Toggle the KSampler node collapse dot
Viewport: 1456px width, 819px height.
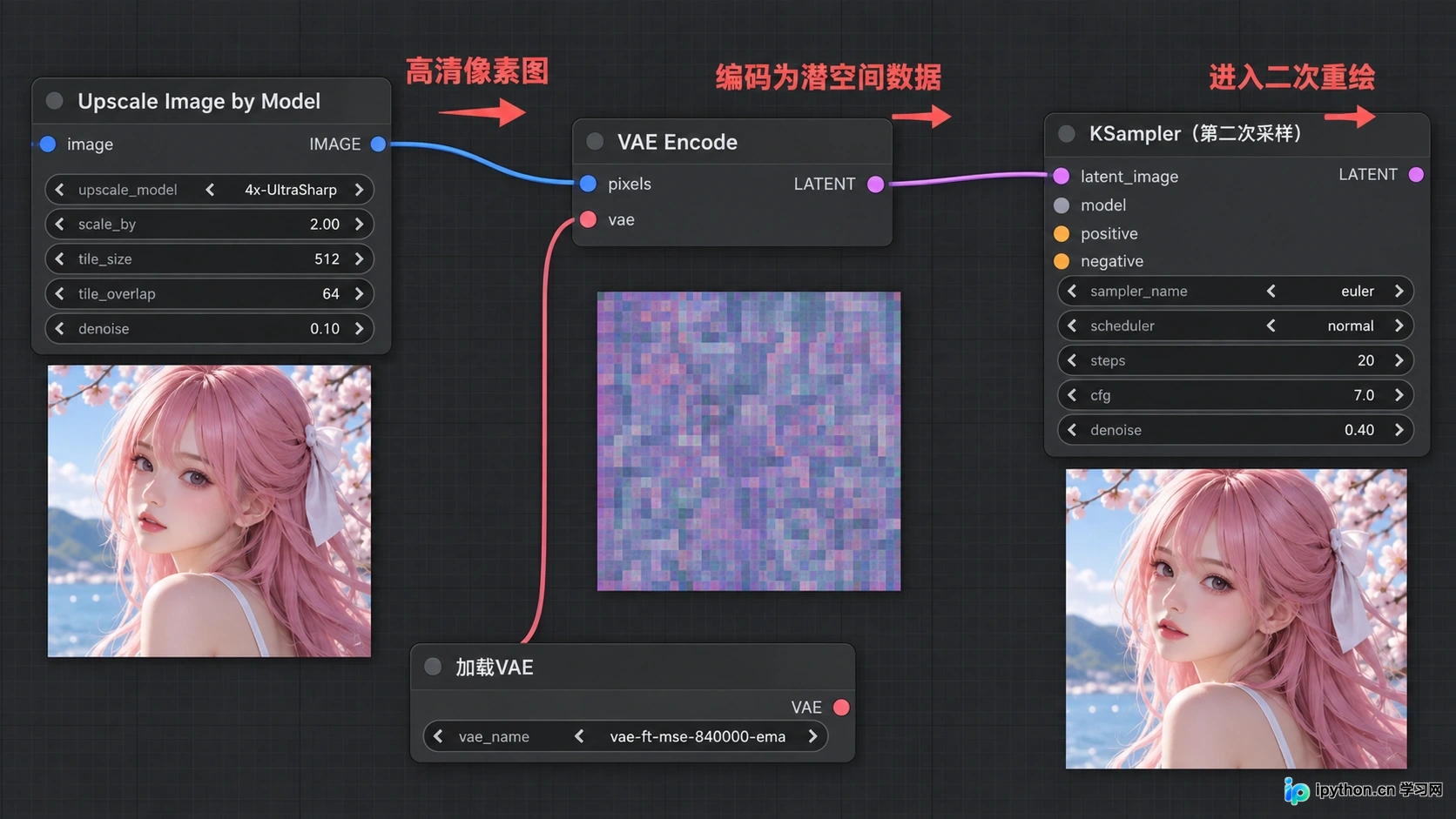(1066, 134)
